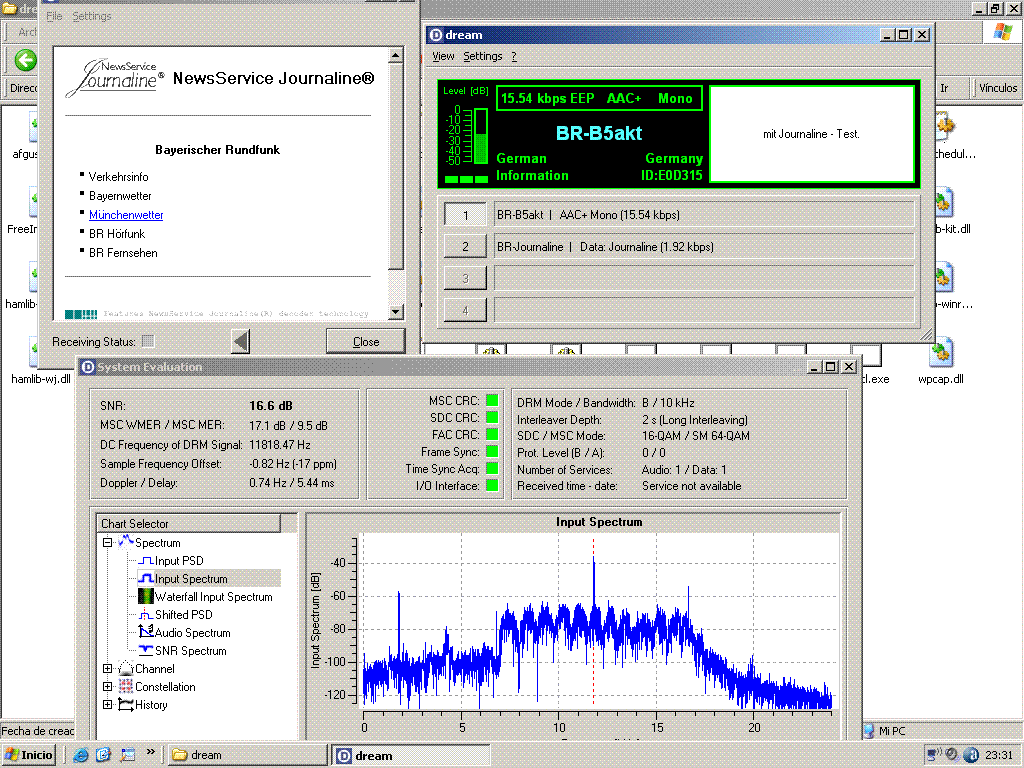Screen dimensions: 1024x768
Task: Click the NewsService Journaline logo
Action: [x=115, y=78]
